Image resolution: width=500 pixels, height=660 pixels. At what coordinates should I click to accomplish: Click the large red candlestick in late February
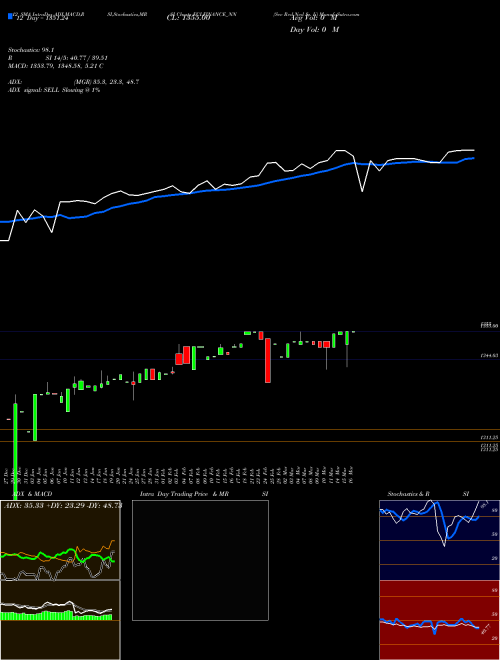point(267,360)
